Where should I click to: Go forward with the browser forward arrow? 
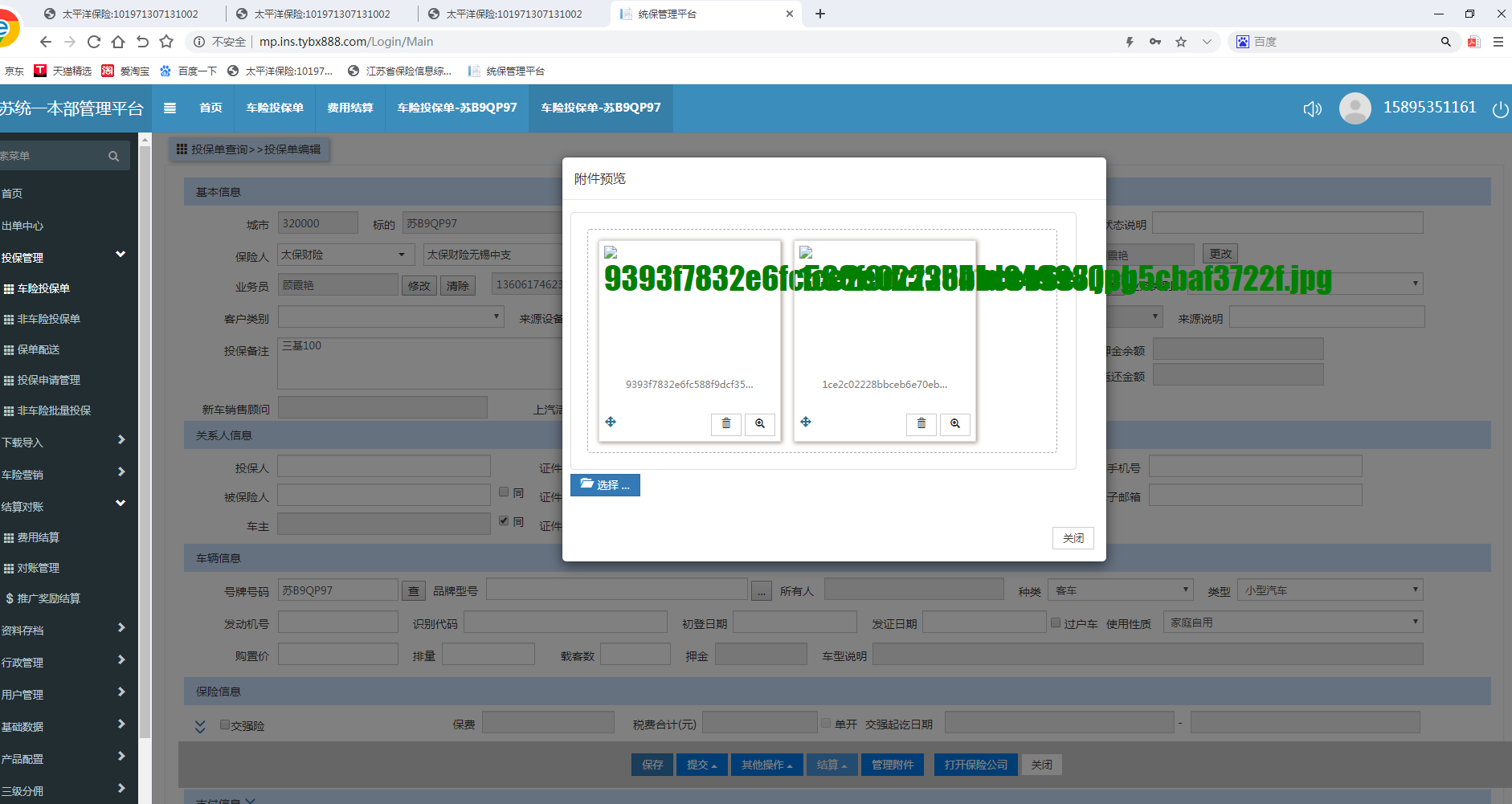click(70, 42)
